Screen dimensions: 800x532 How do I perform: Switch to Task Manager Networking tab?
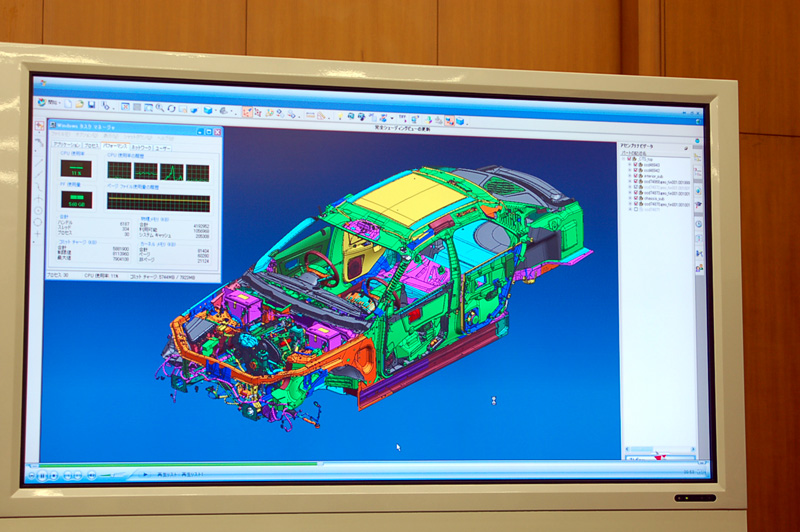(140, 146)
